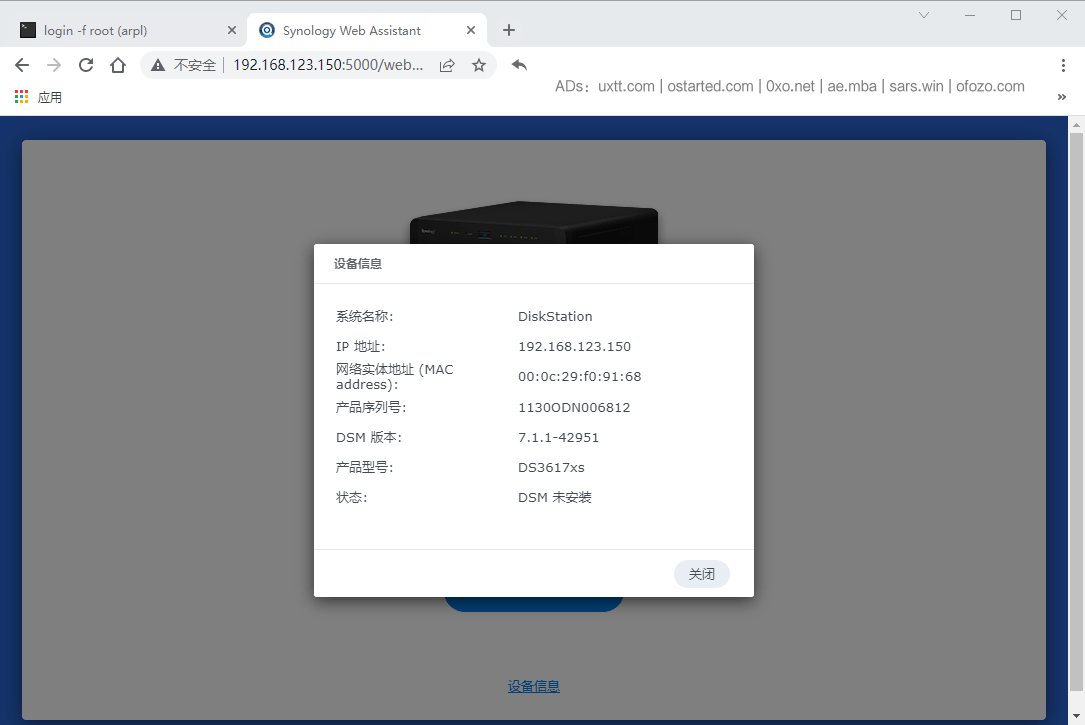The height and width of the screenshot is (725, 1085).
Task: Click the browser forward arrow
Action: pyautogui.click(x=54, y=65)
